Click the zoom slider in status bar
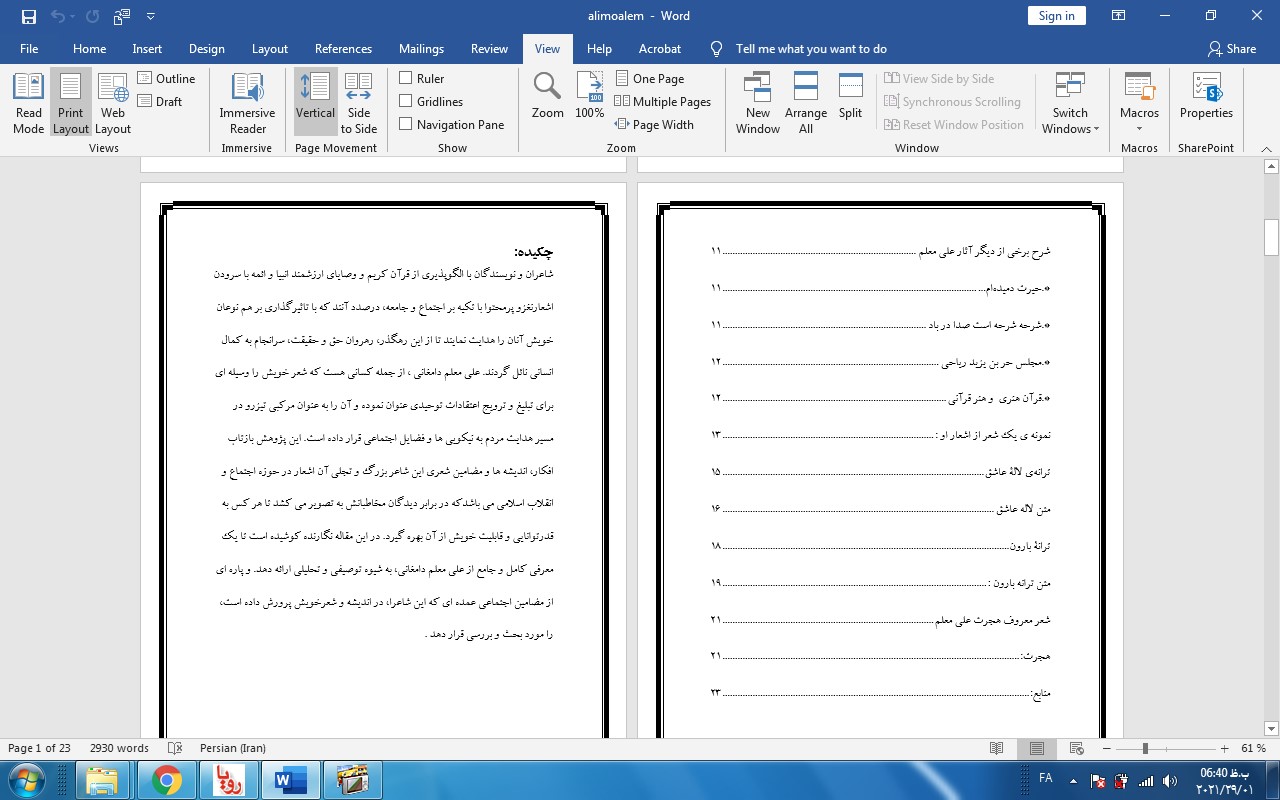Image resolution: width=1280 pixels, height=800 pixels. tap(1145, 749)
